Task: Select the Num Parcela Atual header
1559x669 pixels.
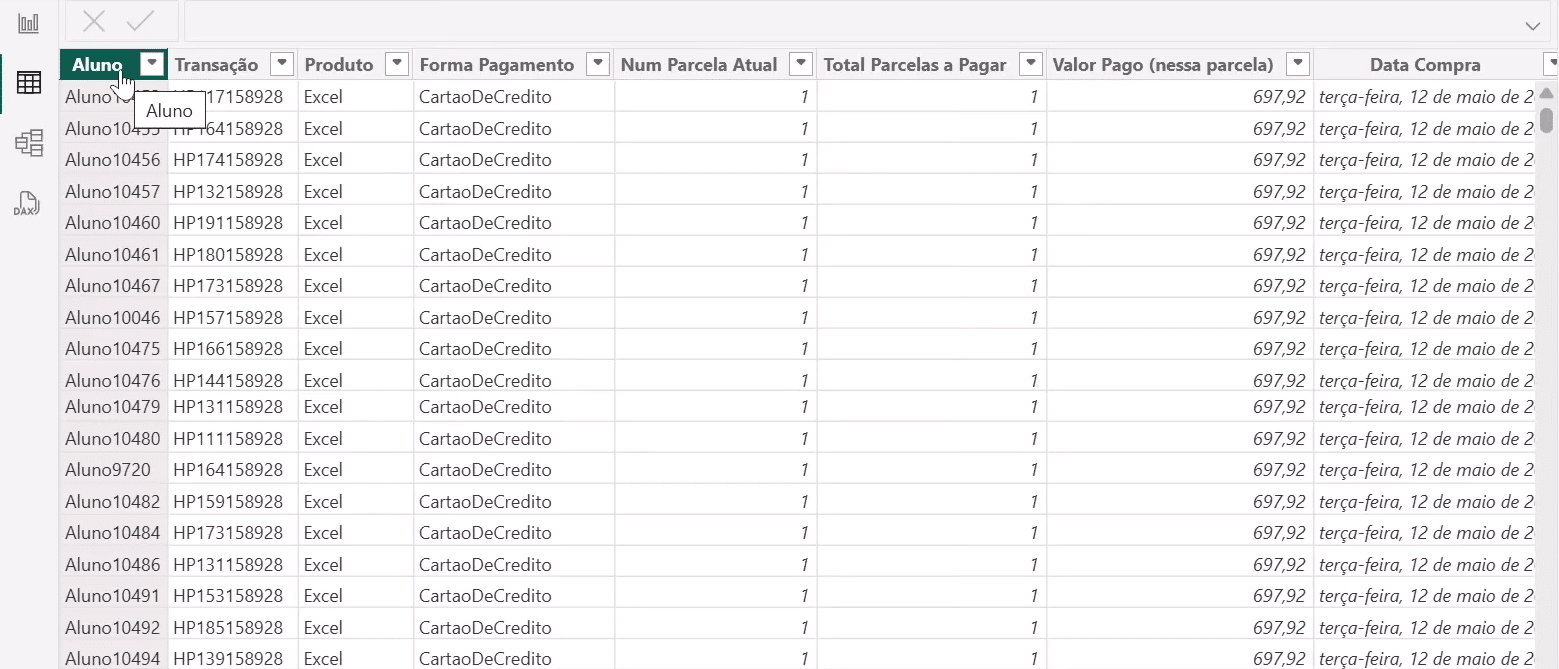Action: [x=699, y=65]
